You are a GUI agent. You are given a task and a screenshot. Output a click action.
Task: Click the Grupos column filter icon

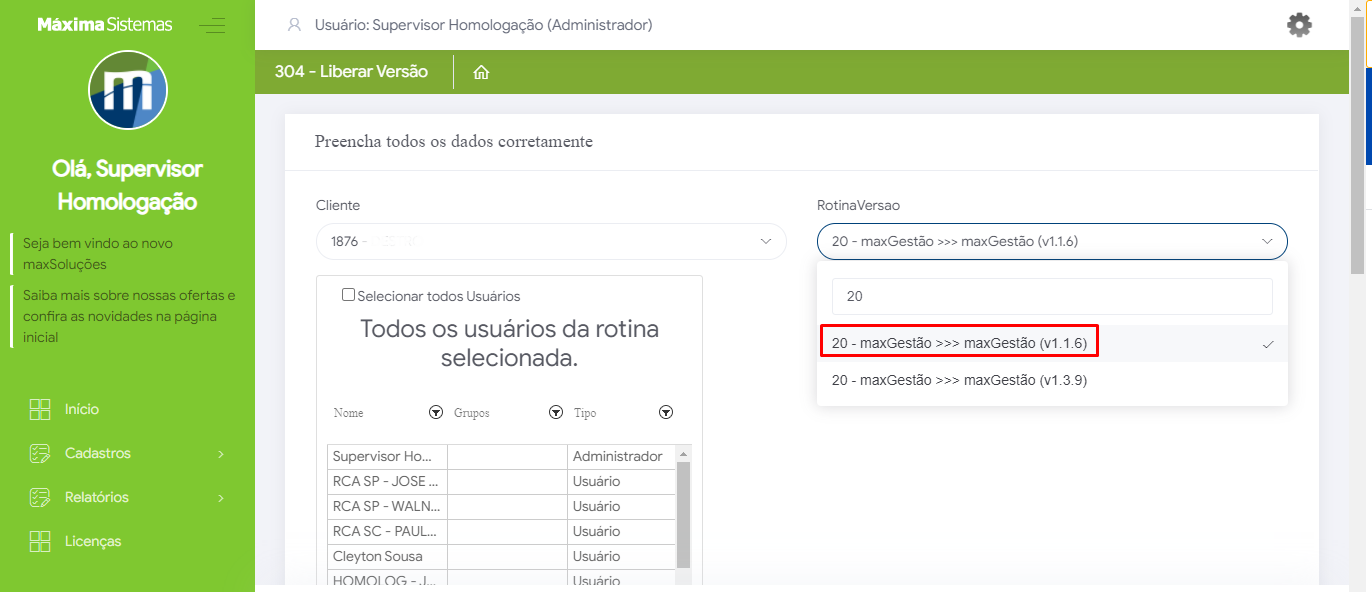click(556, 412)
